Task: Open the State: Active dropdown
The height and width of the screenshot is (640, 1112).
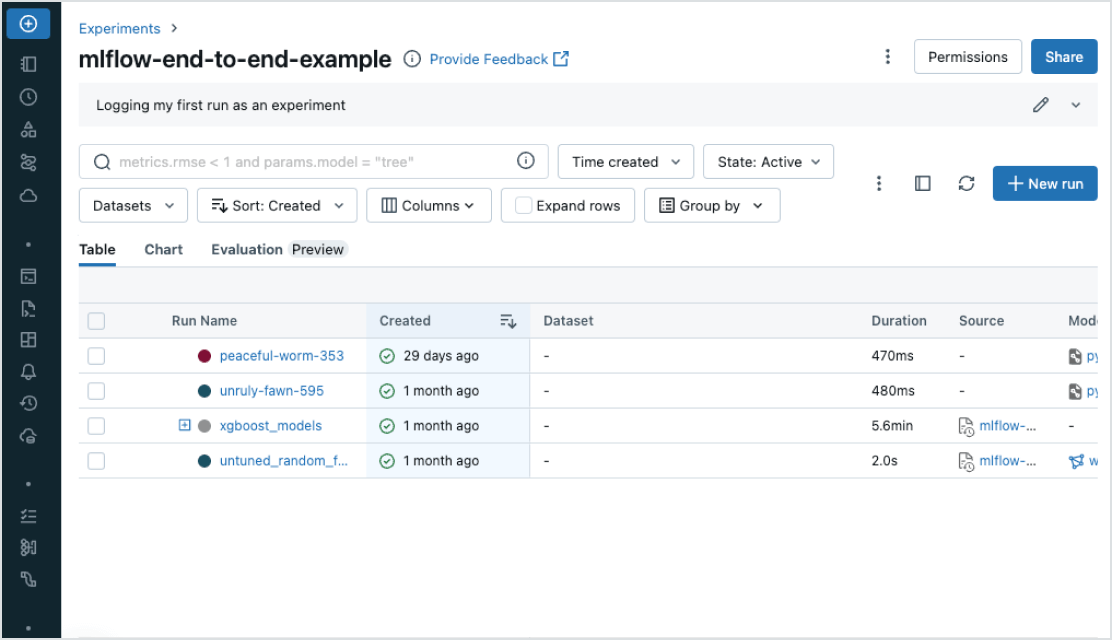Action: (768, 162)
